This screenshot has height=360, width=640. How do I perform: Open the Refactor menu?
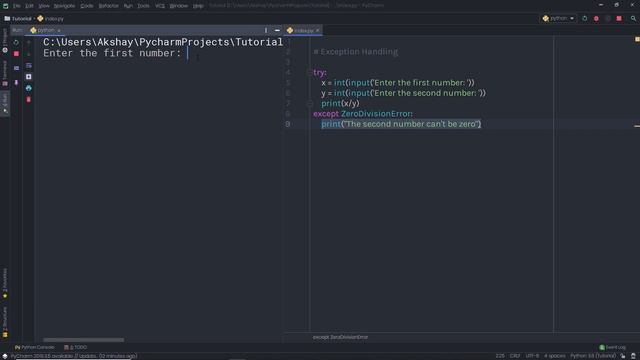coord(108,6)
